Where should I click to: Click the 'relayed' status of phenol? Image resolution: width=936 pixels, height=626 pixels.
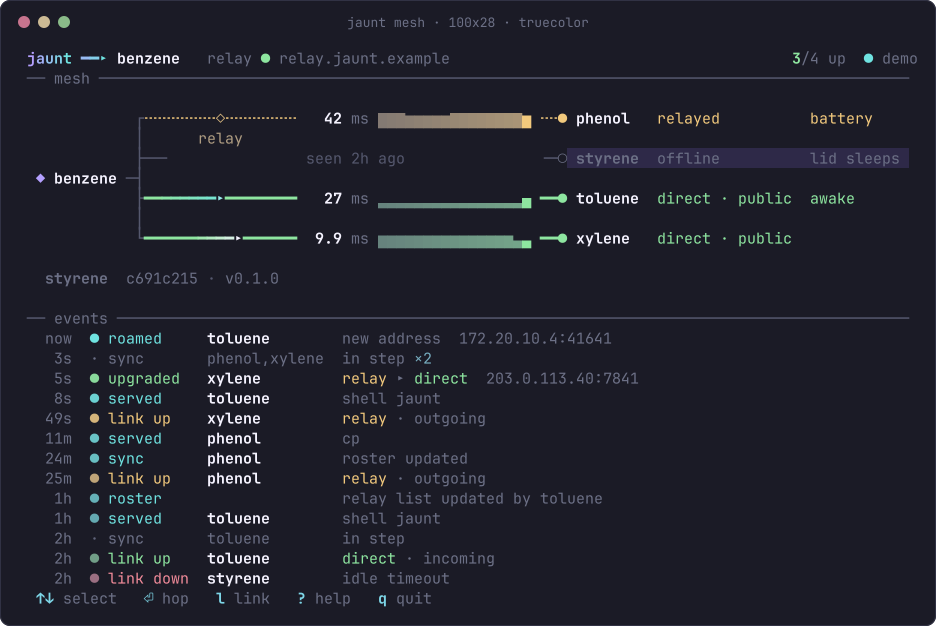[x=688, y=119]
